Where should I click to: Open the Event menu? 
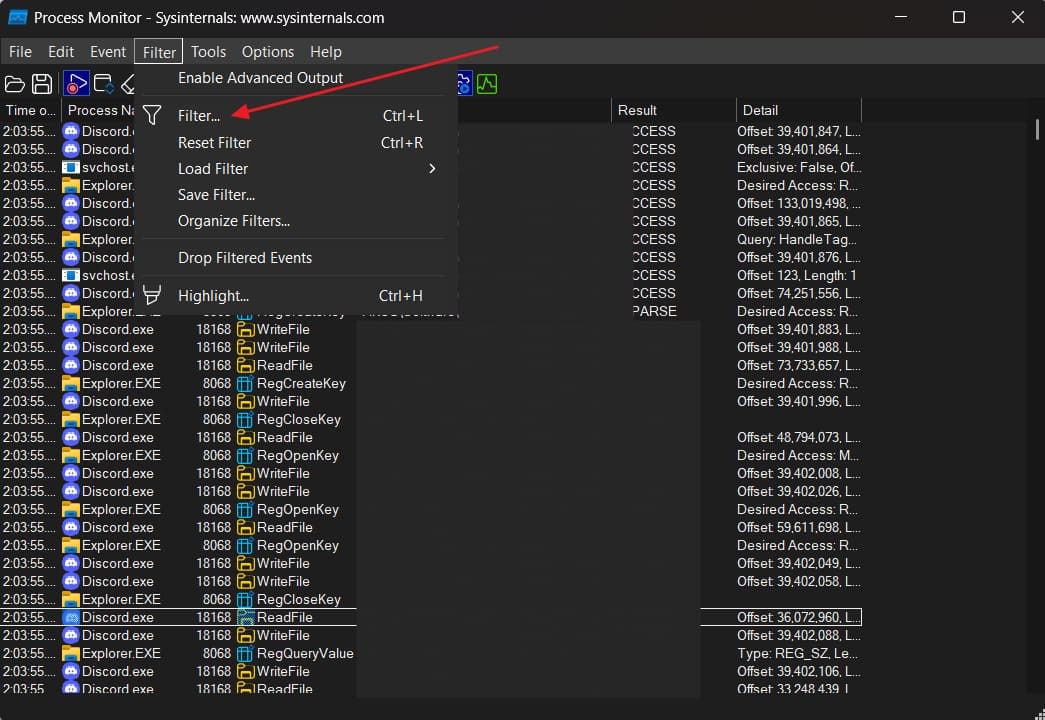pos(108,51)
